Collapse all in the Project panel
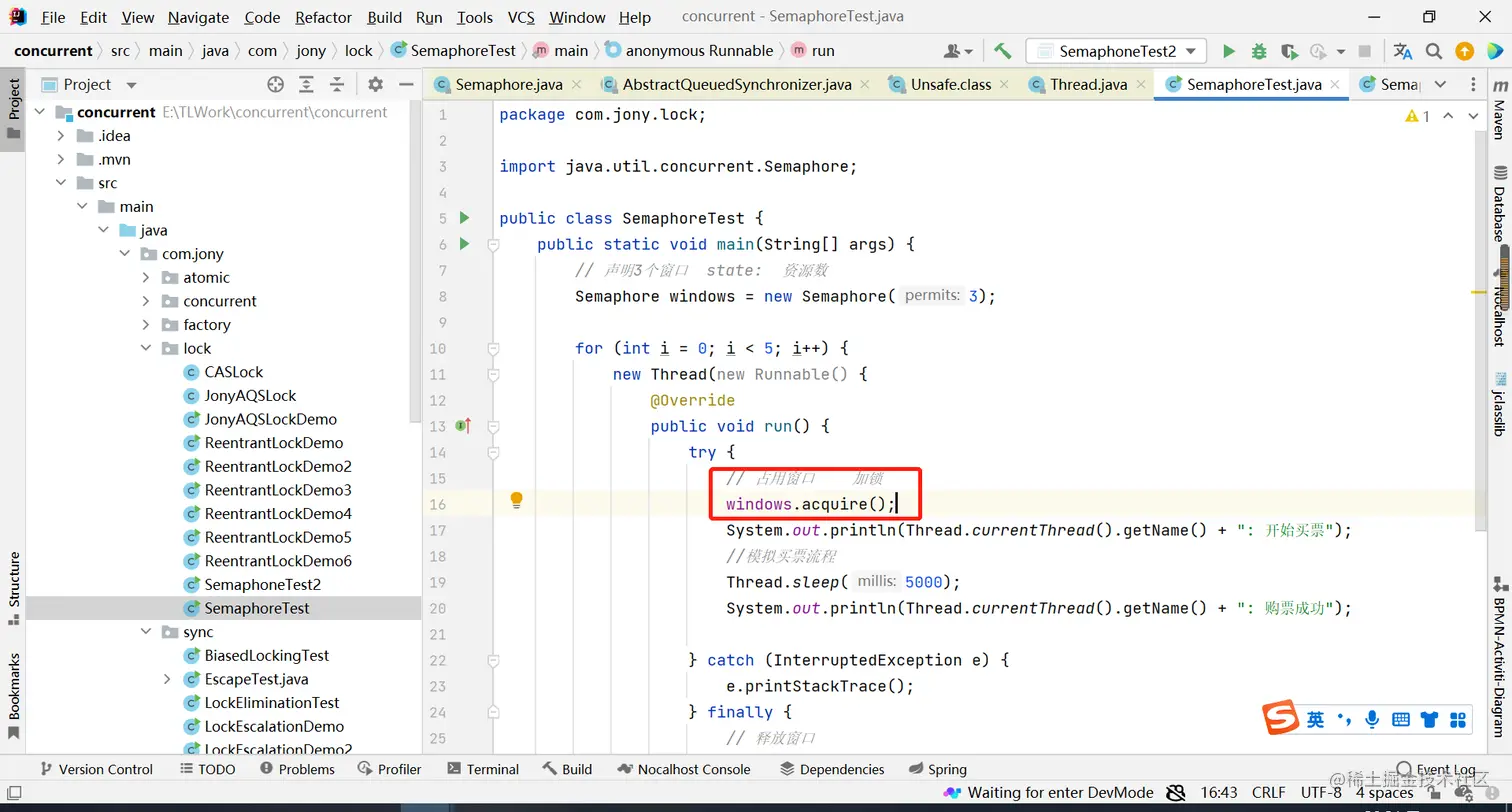 (x=337, y=85)
